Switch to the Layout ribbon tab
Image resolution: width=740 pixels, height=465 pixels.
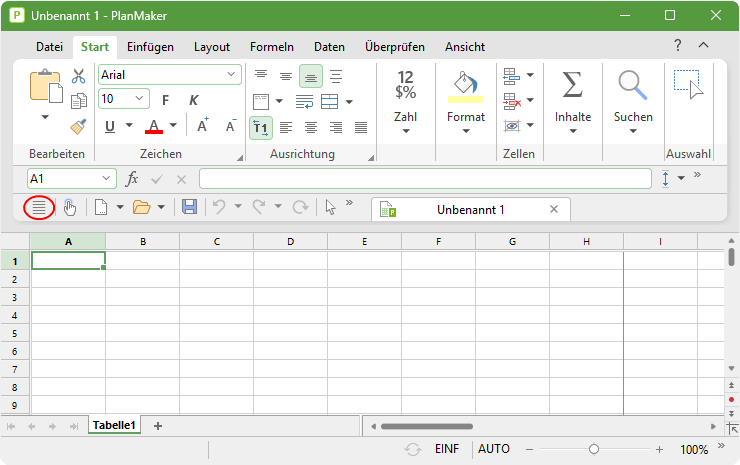point(211,47)
